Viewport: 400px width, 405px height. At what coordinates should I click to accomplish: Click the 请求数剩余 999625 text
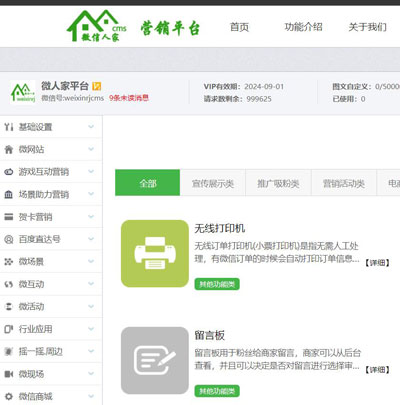point(238,99)
